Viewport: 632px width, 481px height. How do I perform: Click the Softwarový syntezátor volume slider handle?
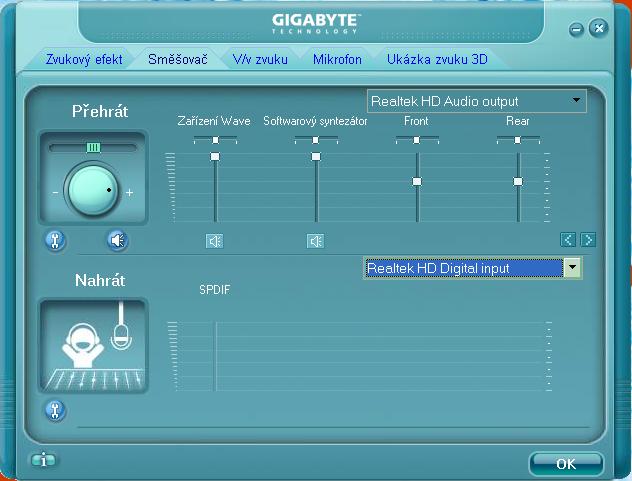tap(316, 156)
